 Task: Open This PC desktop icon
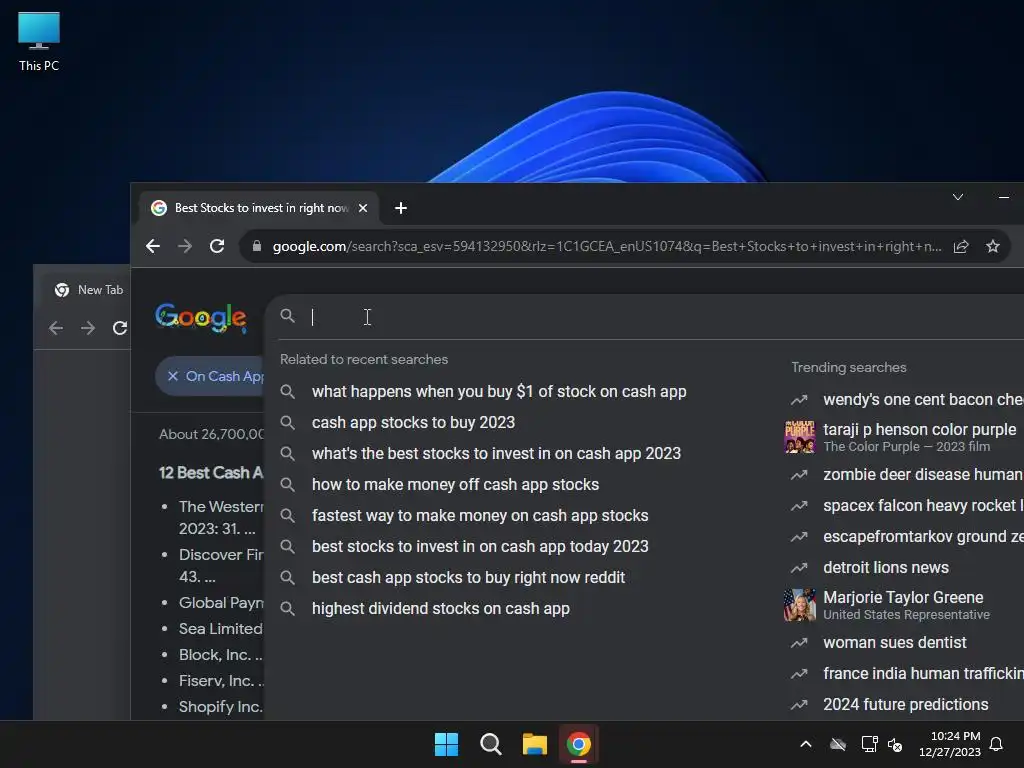pyautogui.click(x=39, y=41)
